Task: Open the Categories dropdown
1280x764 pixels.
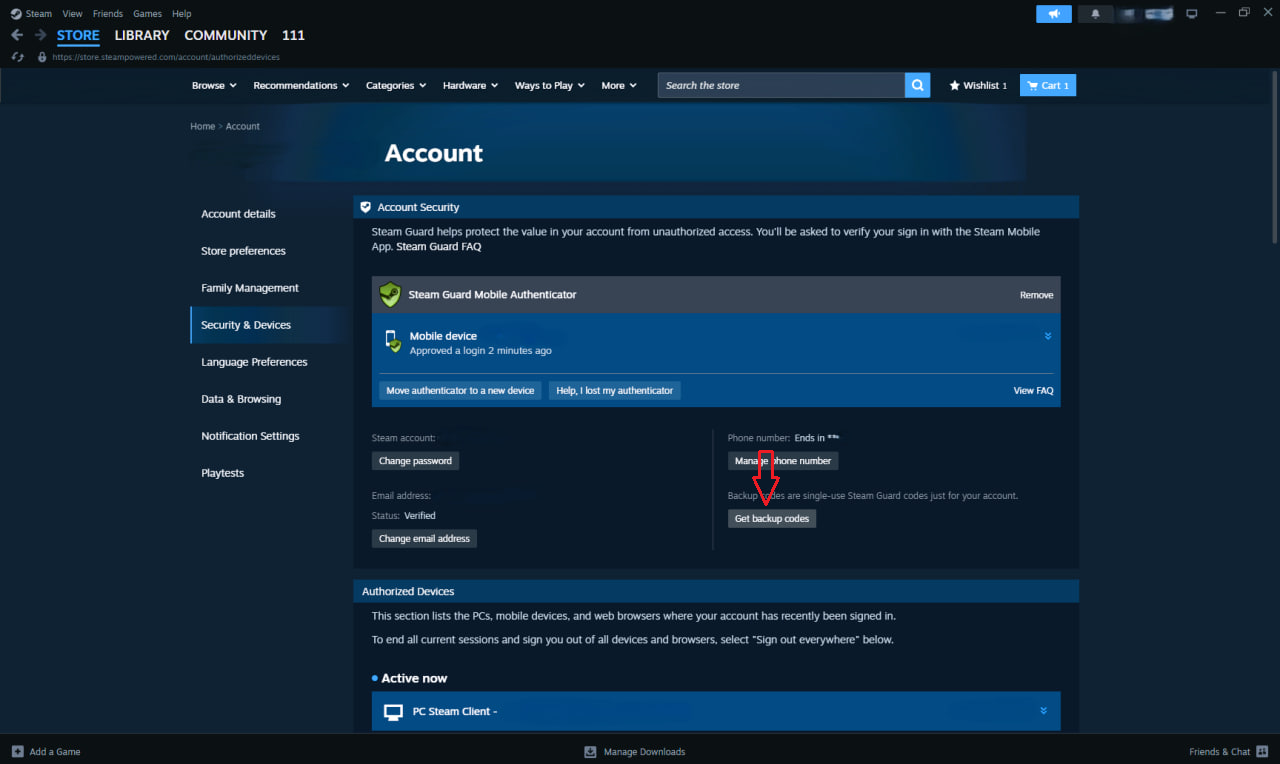Action: pos(396,86)
